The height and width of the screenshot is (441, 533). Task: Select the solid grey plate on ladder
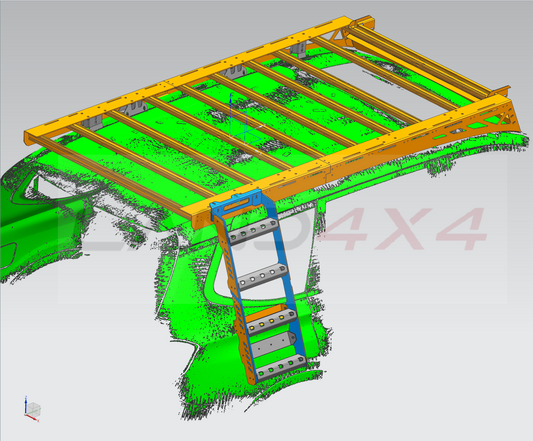click(275, 345)
